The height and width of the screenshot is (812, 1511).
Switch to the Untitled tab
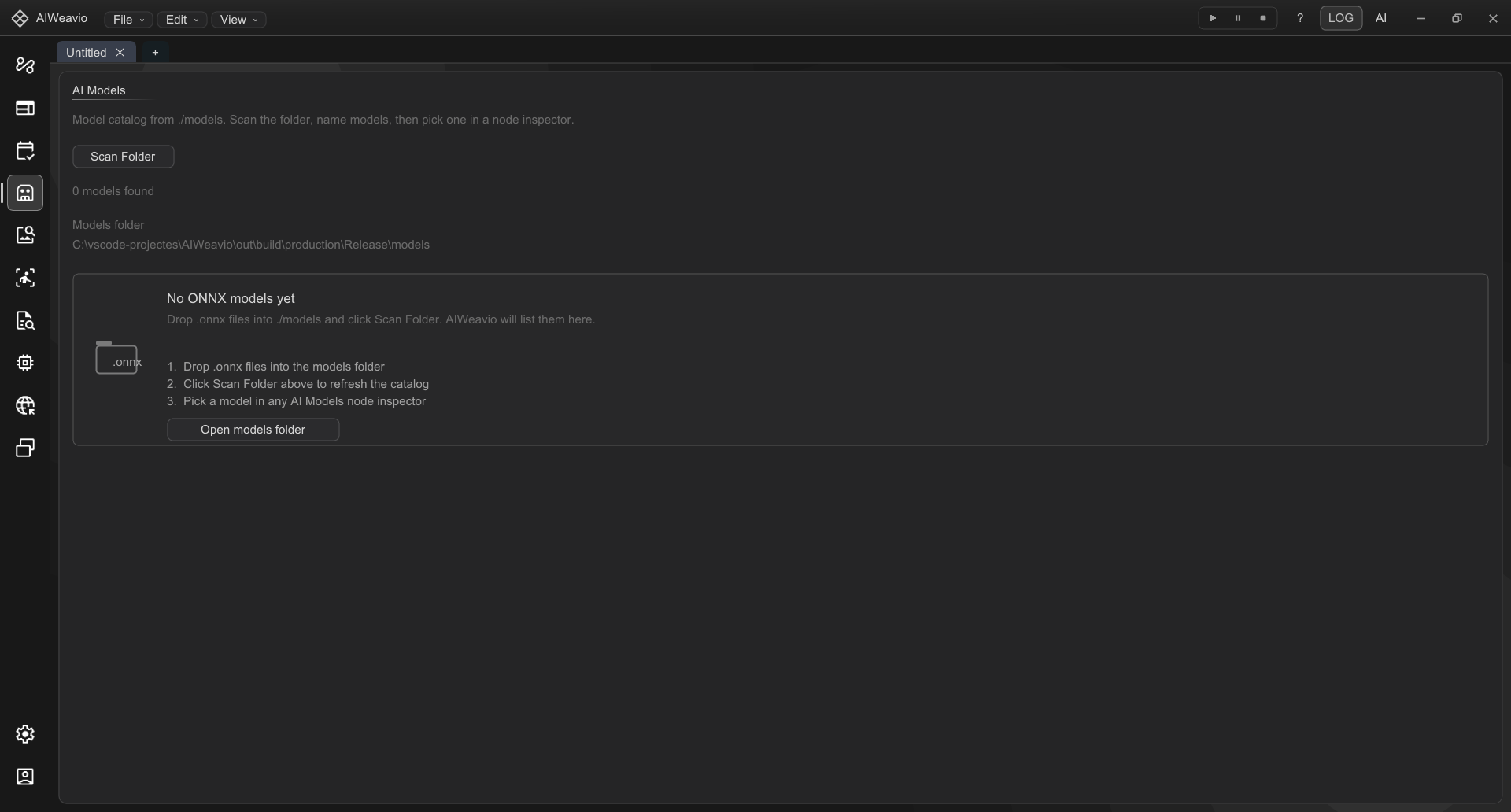pyautogui.click(x=87, y=52)
